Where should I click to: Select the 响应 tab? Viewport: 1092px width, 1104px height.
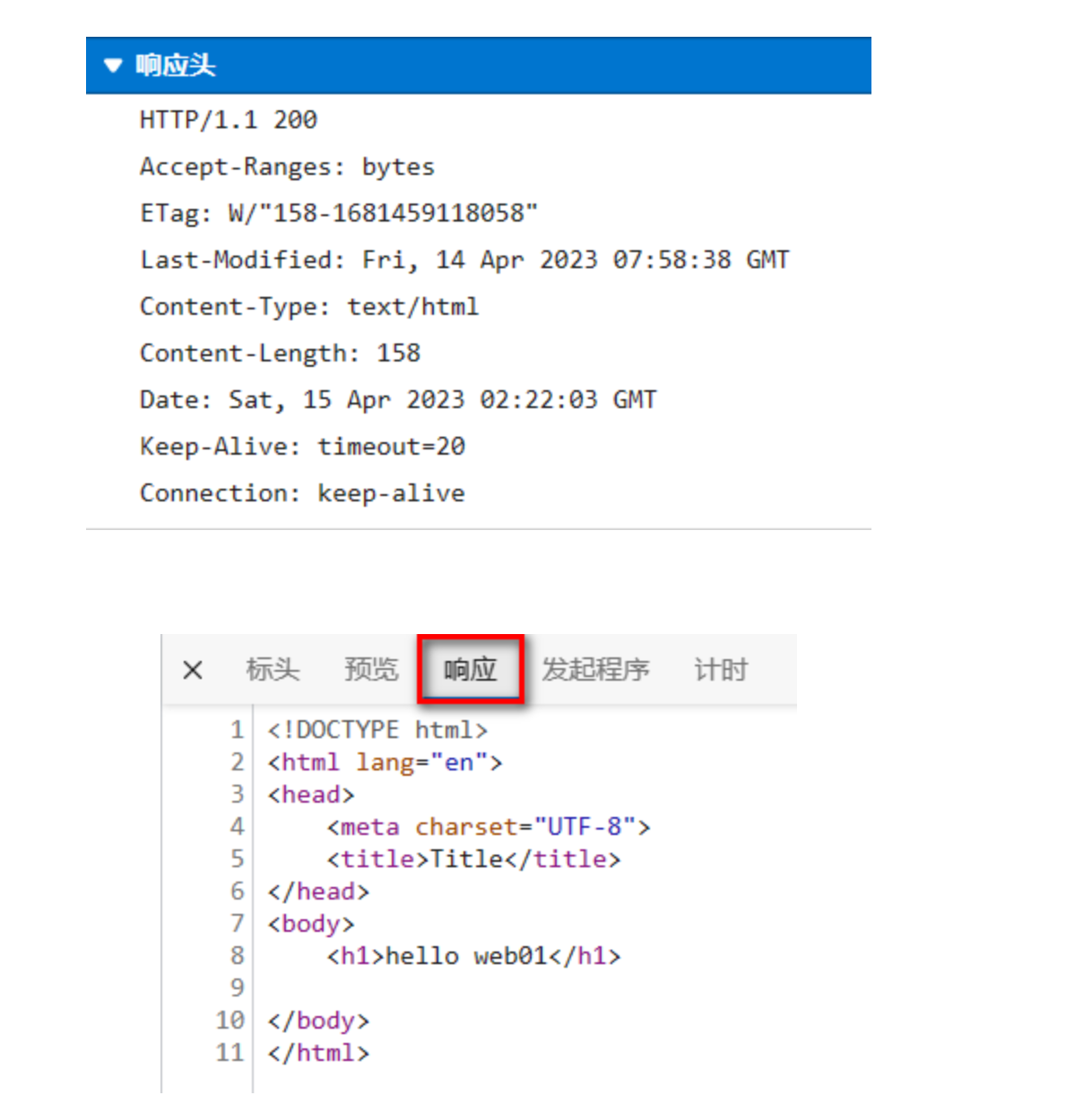click(470, 670)
